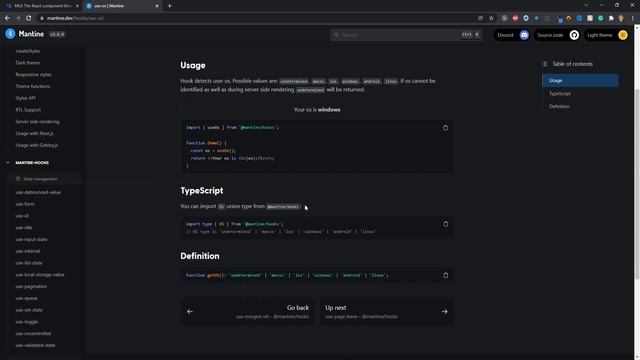
Task: Switch to Light theme
Action: pyautogui.click(x=607, y=35)
